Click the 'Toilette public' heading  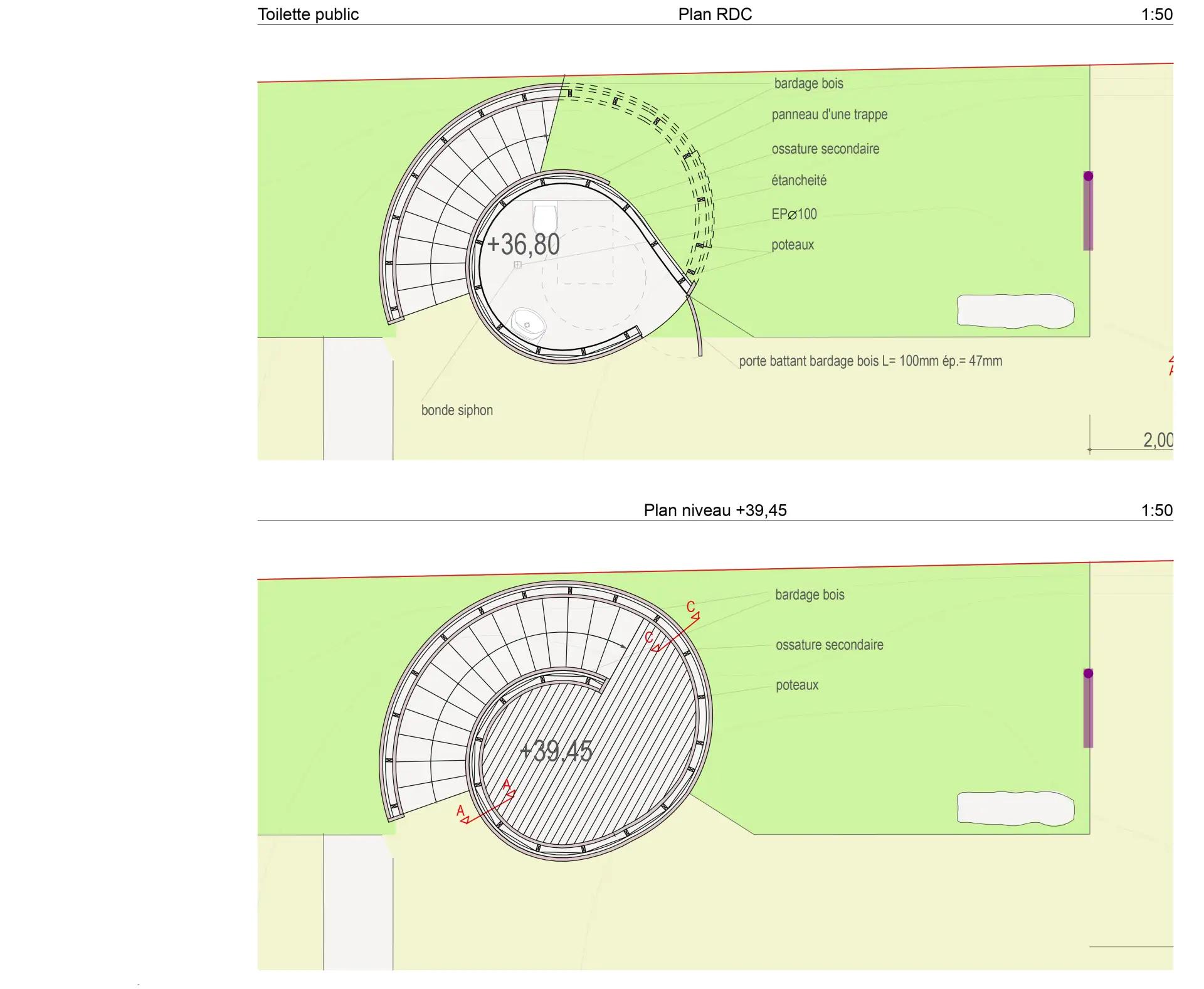308,14
